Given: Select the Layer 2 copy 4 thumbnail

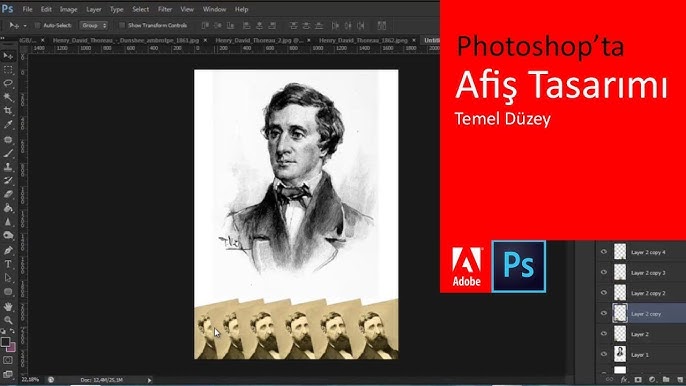Looking at the screenshot, I should point(620,252).
